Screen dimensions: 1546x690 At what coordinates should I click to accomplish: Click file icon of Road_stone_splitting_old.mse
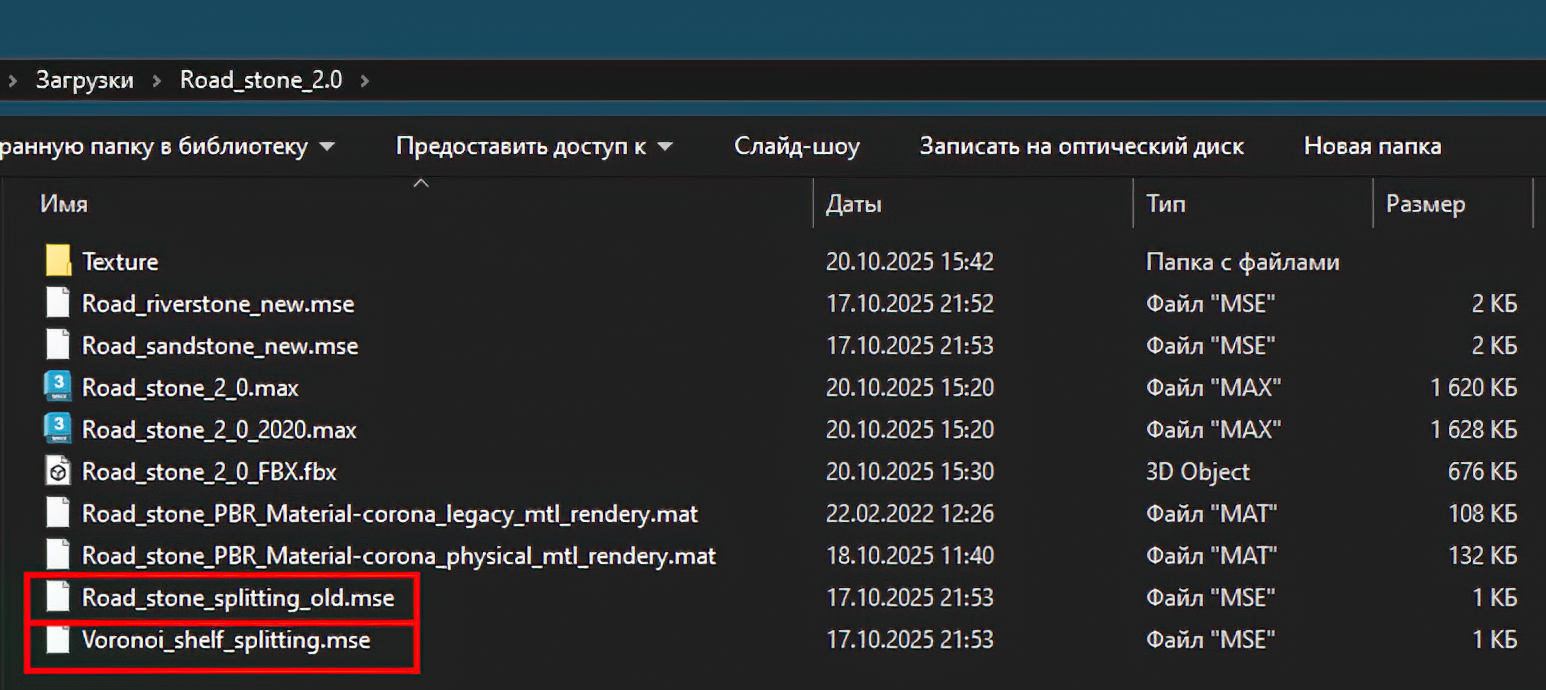59,598
